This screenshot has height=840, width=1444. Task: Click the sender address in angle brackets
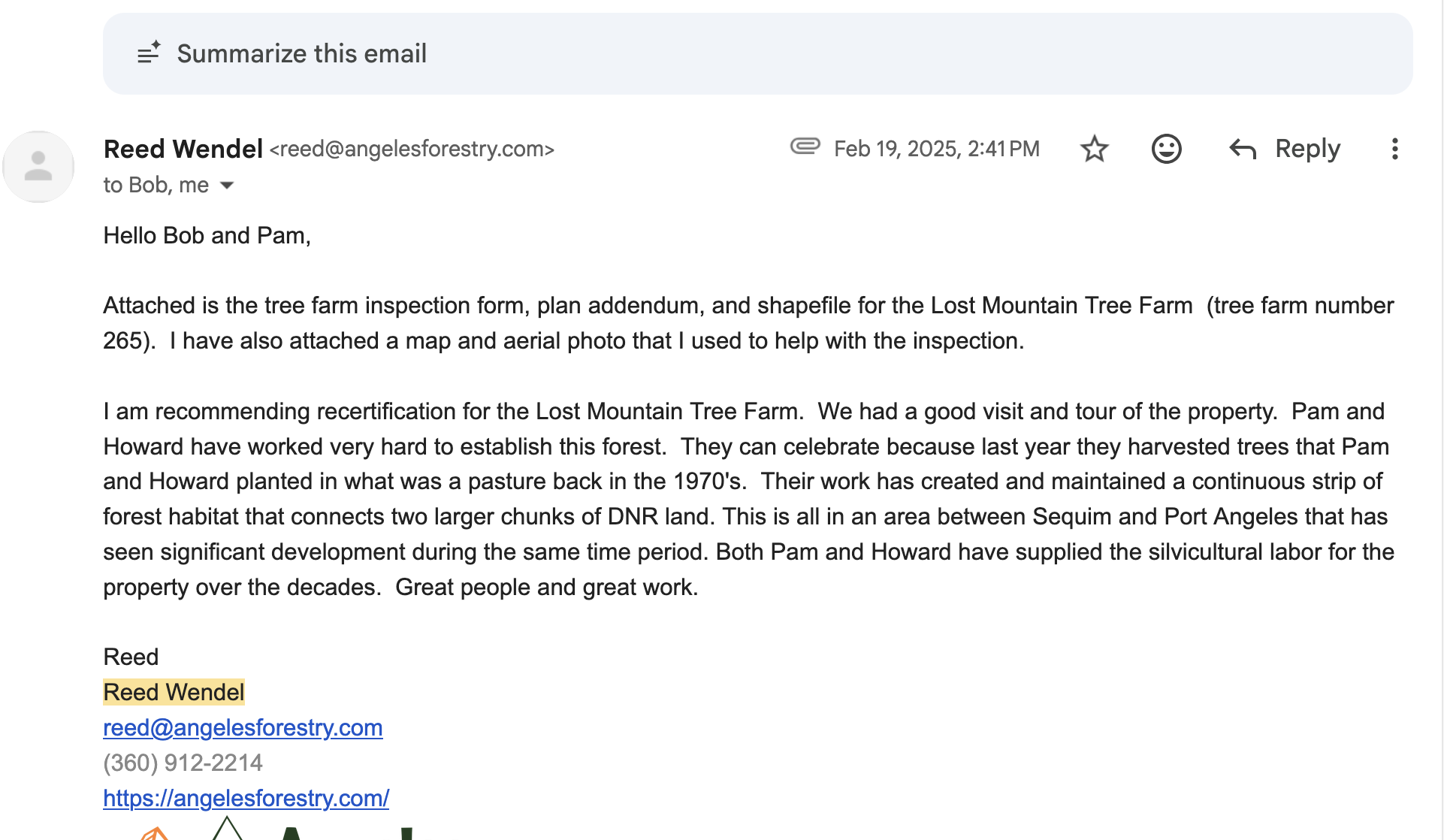point(412,149)
